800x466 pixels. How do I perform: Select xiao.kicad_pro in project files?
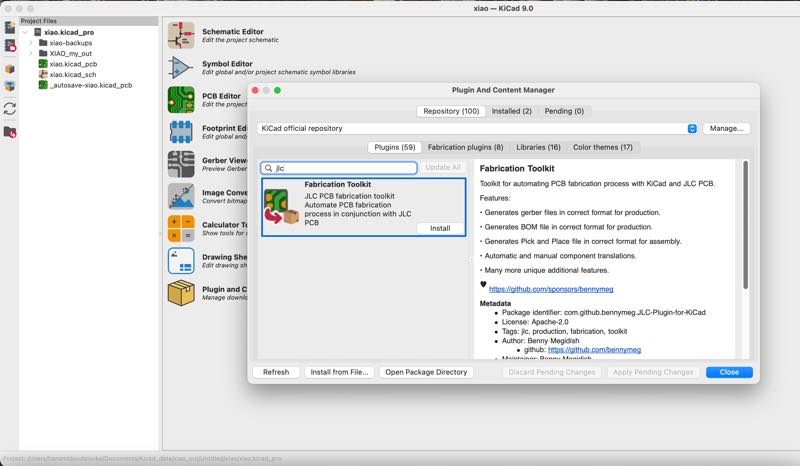tap(68, 32)
